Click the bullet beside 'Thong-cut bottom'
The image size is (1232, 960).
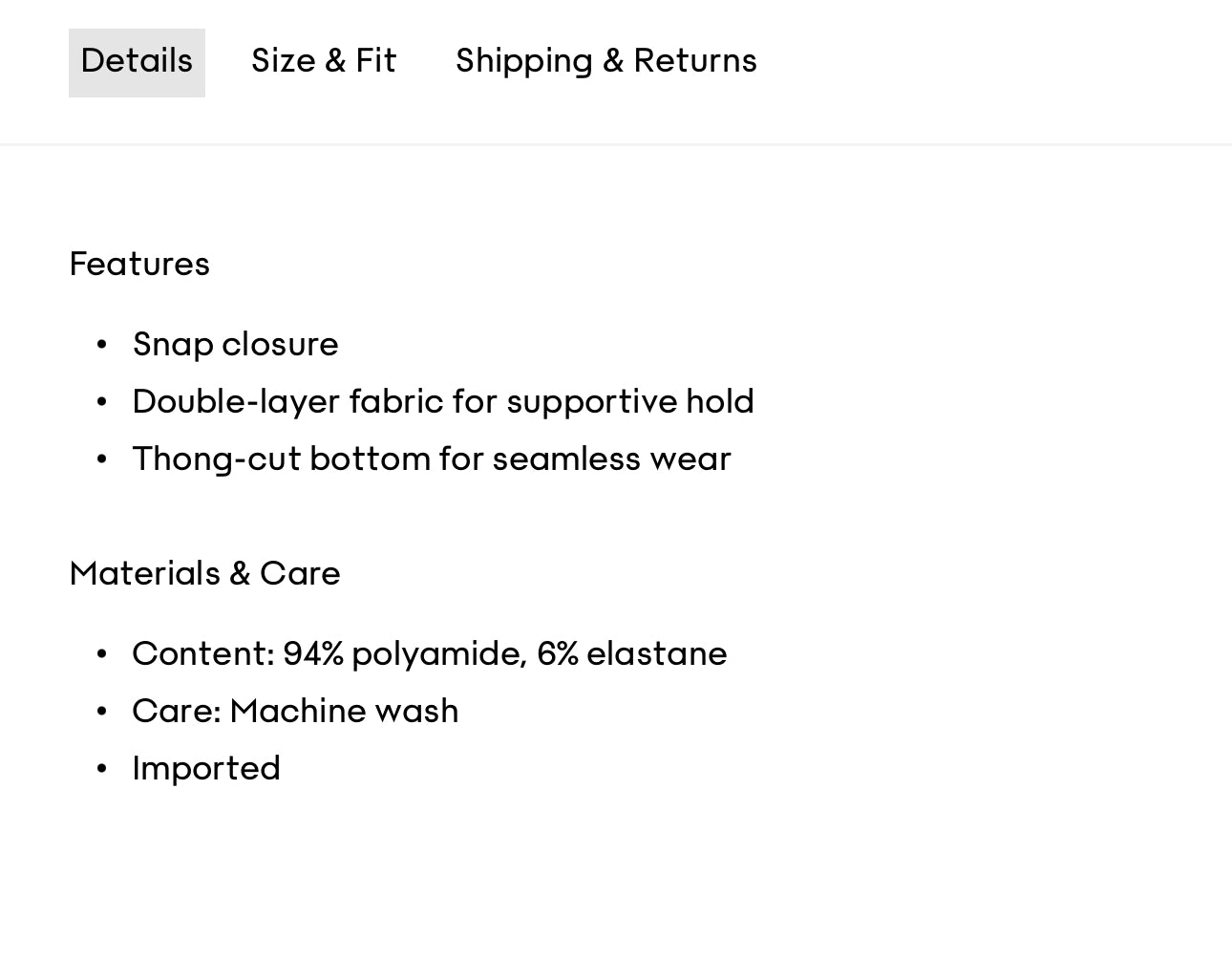click(102, 459)
